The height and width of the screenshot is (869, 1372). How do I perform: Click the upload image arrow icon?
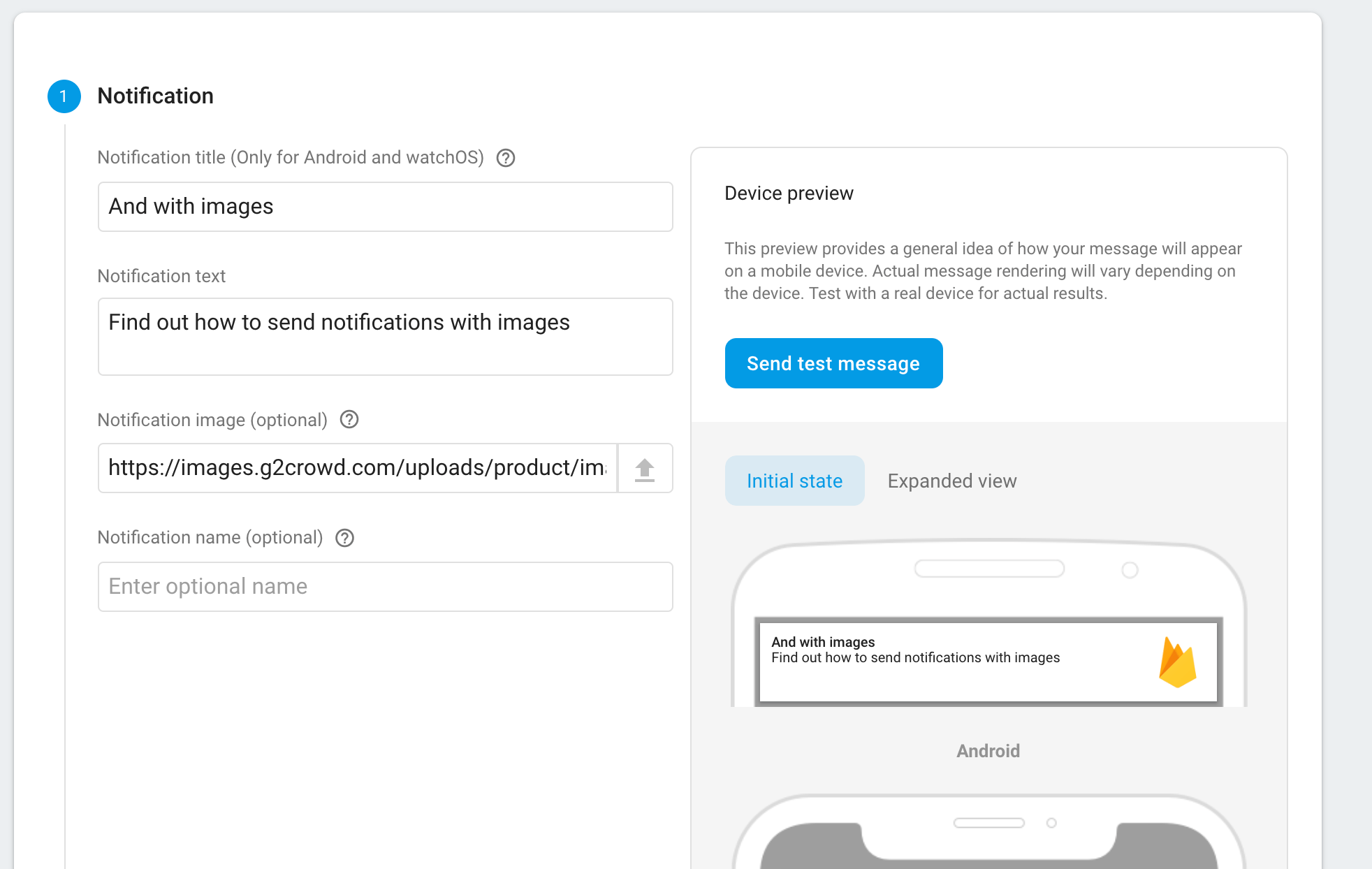[x=645, y=469]
